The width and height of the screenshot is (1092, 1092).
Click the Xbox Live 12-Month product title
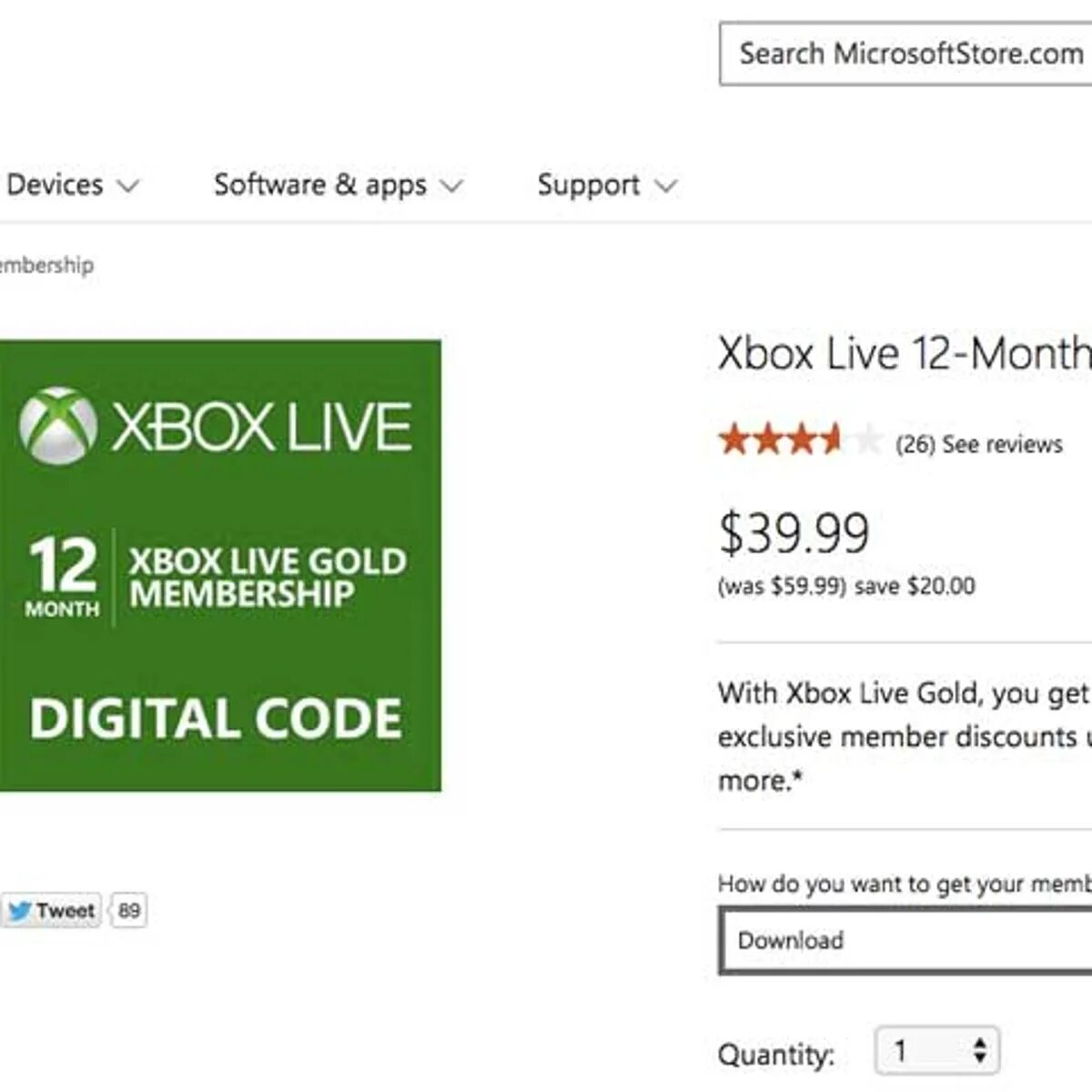coord(904,353)
